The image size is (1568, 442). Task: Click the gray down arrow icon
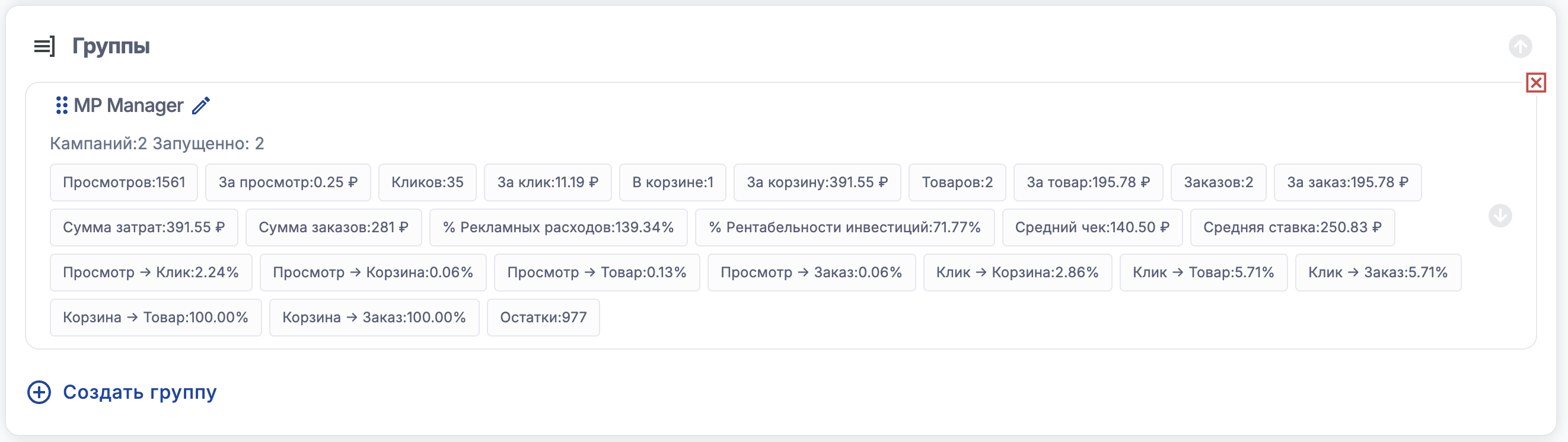click(1500, 216)
